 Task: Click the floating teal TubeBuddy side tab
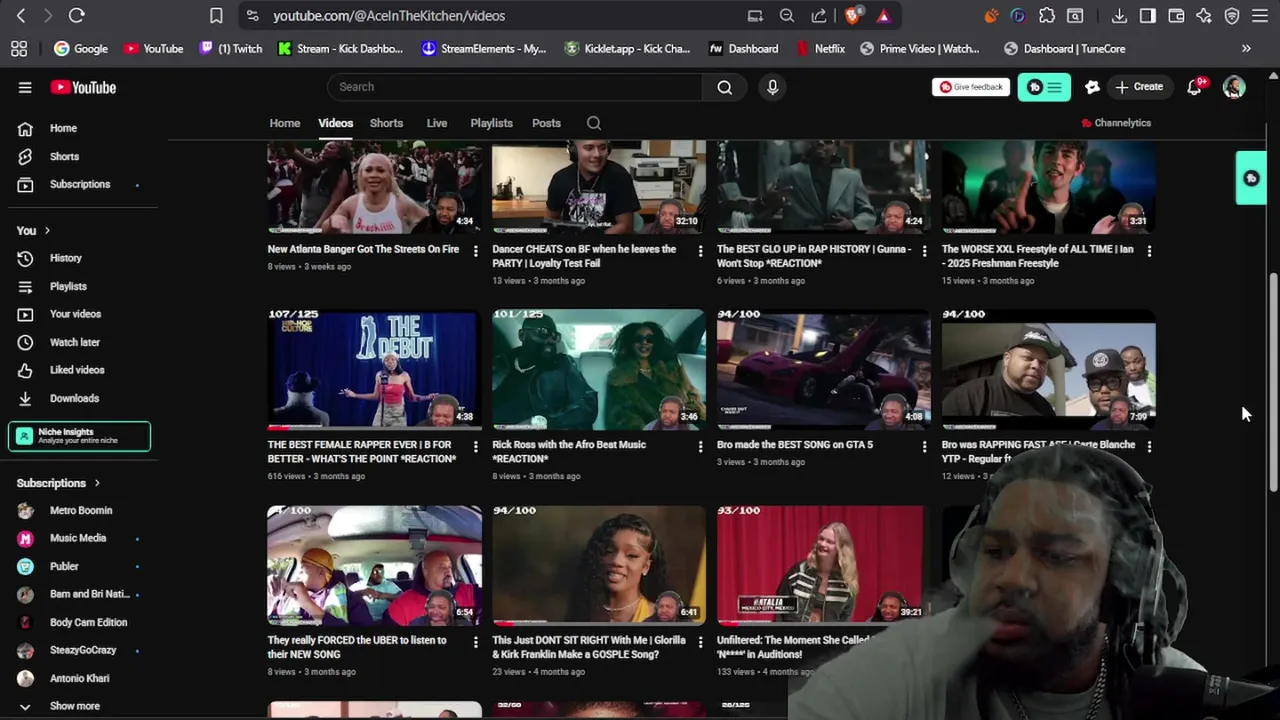tap(1251, 178)
